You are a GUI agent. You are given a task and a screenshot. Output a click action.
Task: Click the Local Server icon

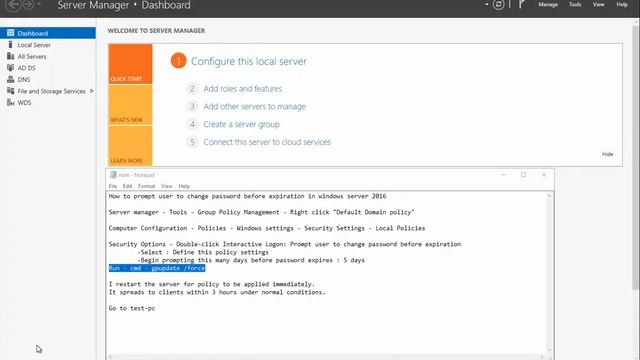pos(11,44)
